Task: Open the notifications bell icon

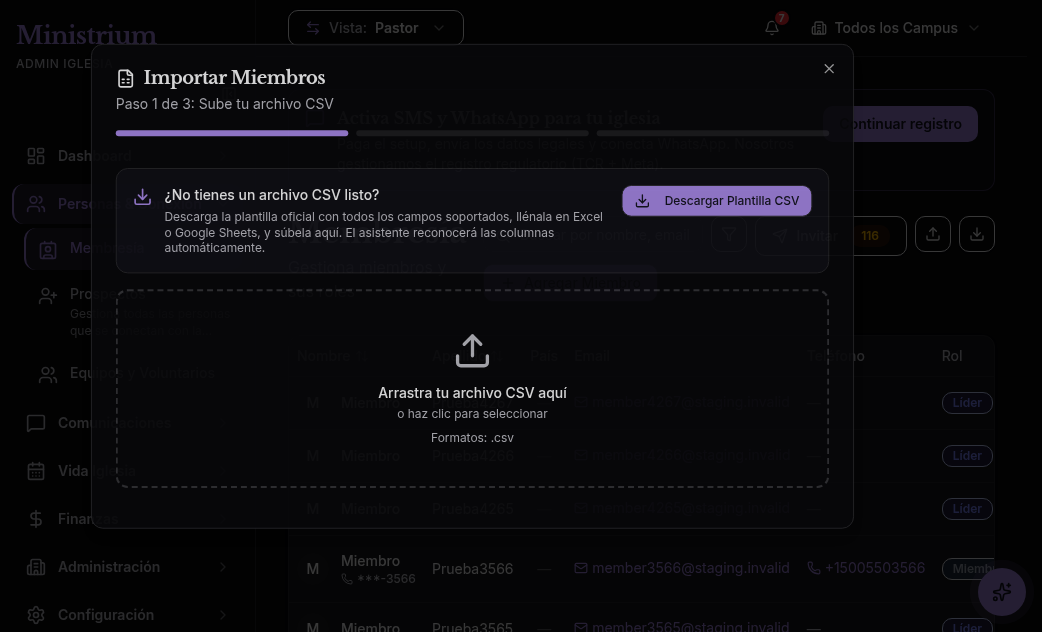Action: coord(772,28)
